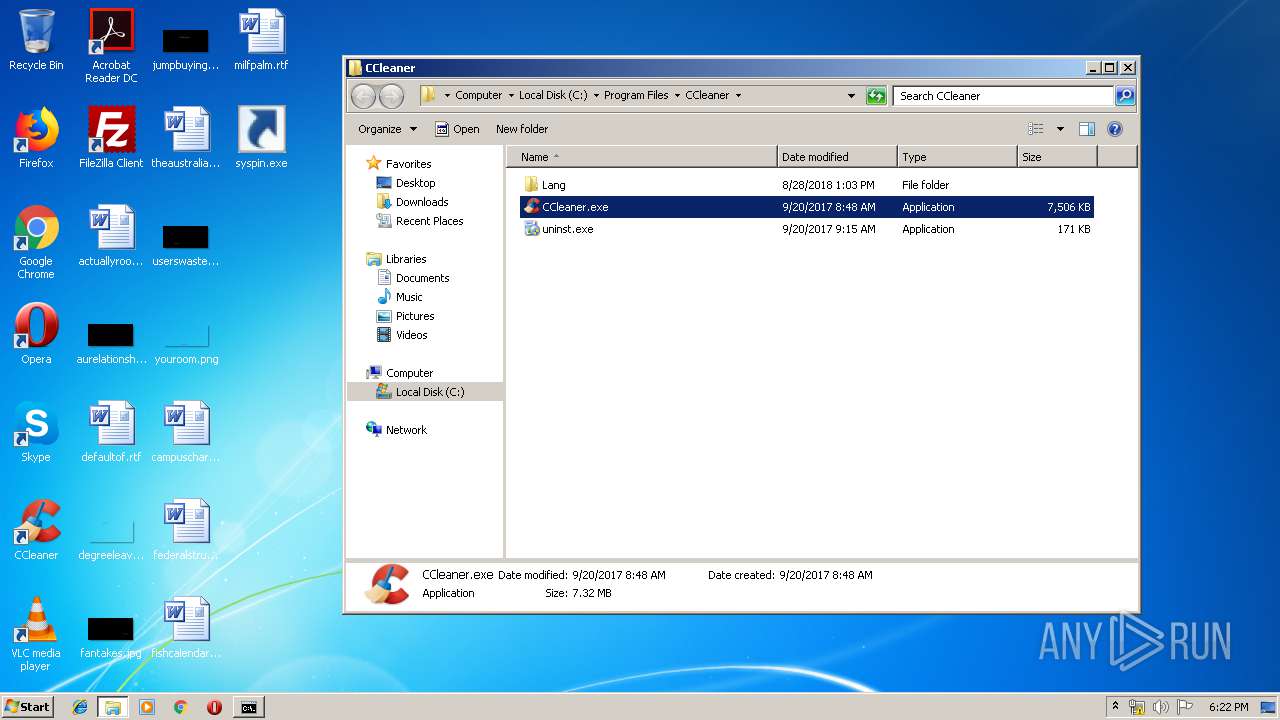1280x720 pixels.
Task: Click Windows Explorer taskbar button
Action: pos(113,707)
